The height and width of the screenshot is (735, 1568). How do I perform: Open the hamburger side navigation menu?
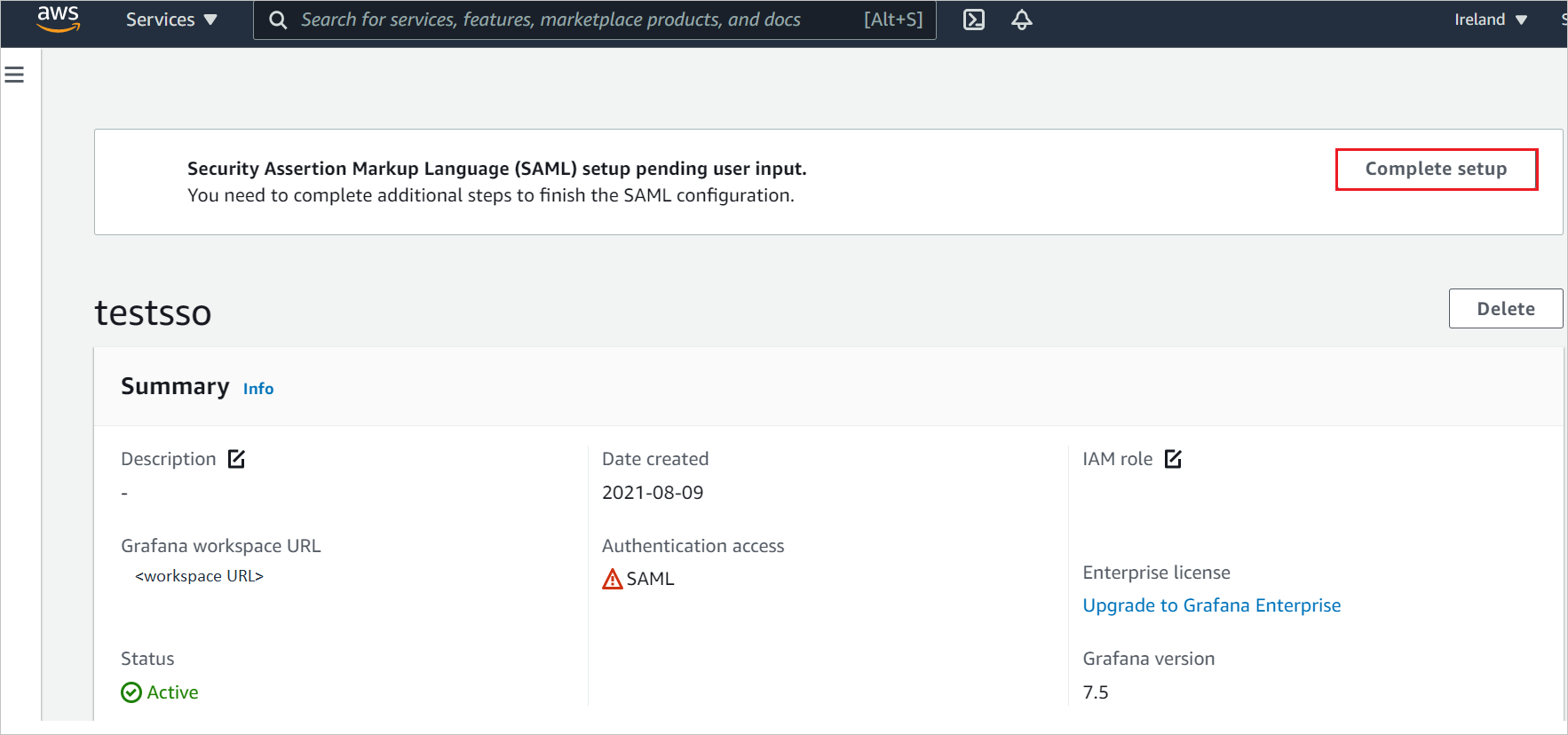14,75
